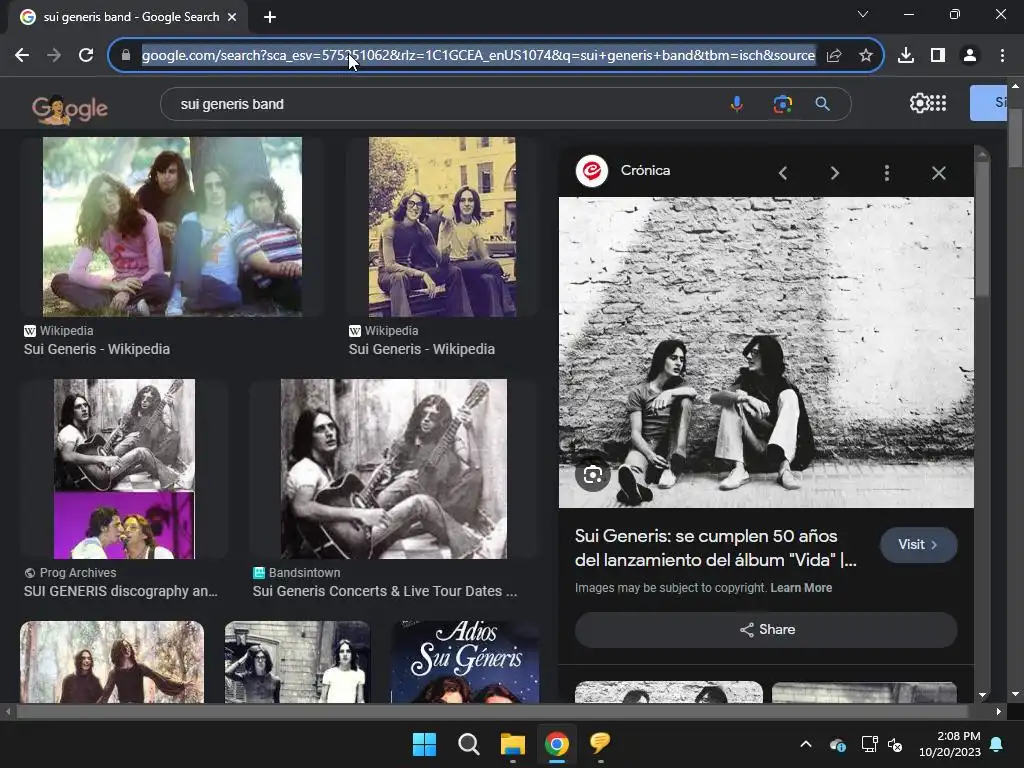Image resolution: width=1024 pixels, height=768 pixels.
Task: Open Chrome downloads
Action: pyautogui.click(x=906, y=56)
